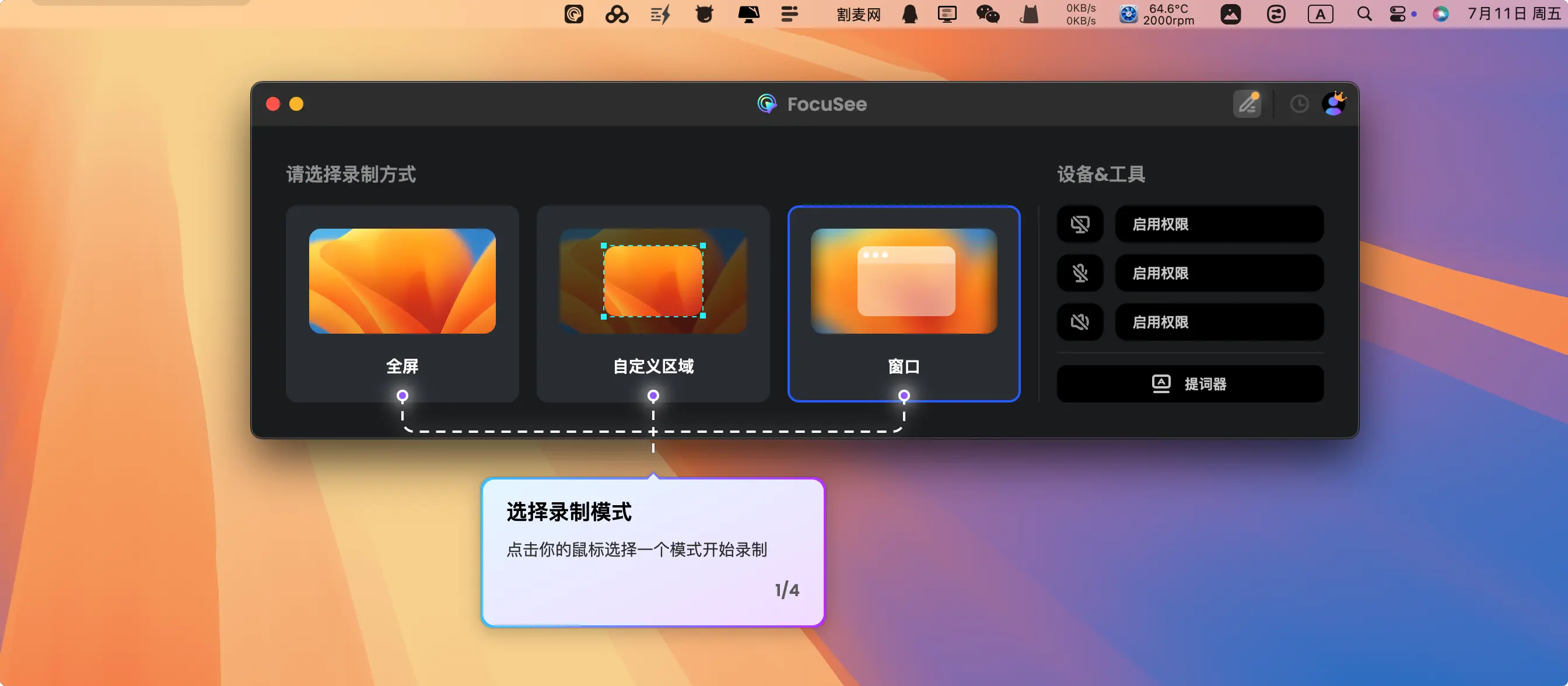
Task: Click the three-circles cloud icon in menu bar
Action: (x=617, y=14)
